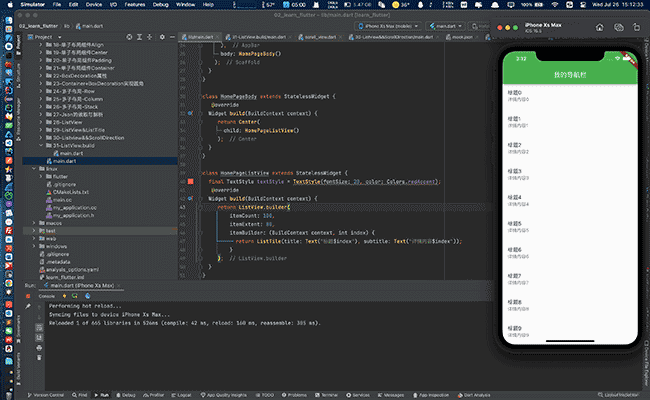
Task: Clear console with trash icon
Action: click(x=39, y=357)
